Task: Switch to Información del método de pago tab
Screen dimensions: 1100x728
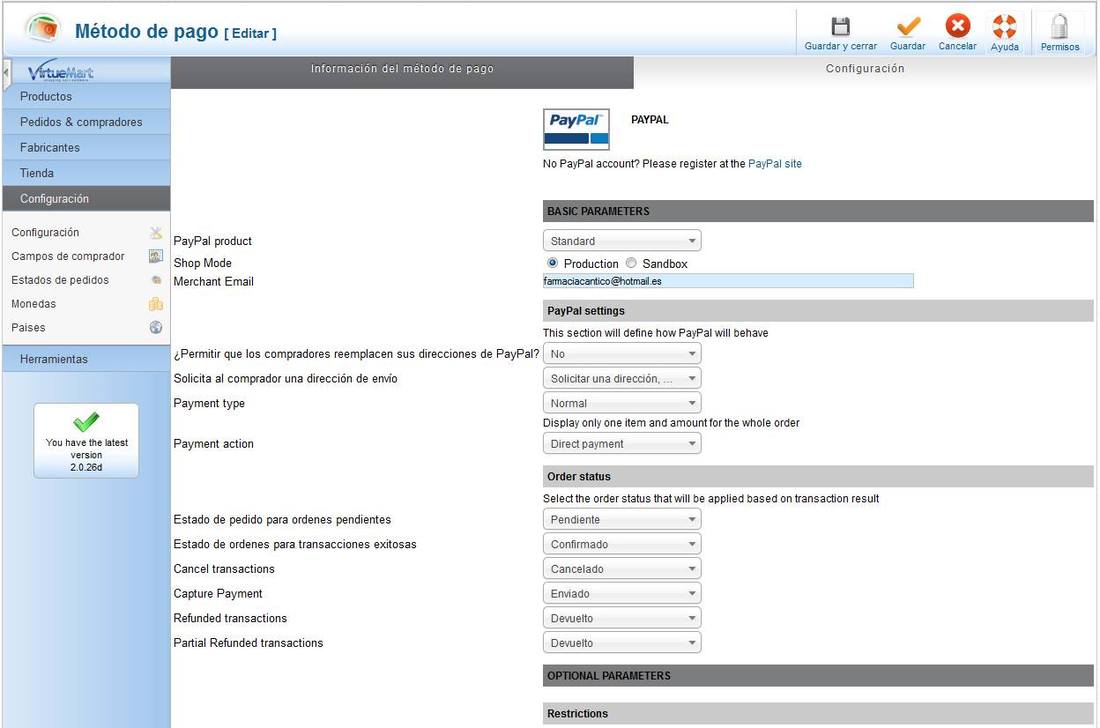Action: (x=402, y=72)
